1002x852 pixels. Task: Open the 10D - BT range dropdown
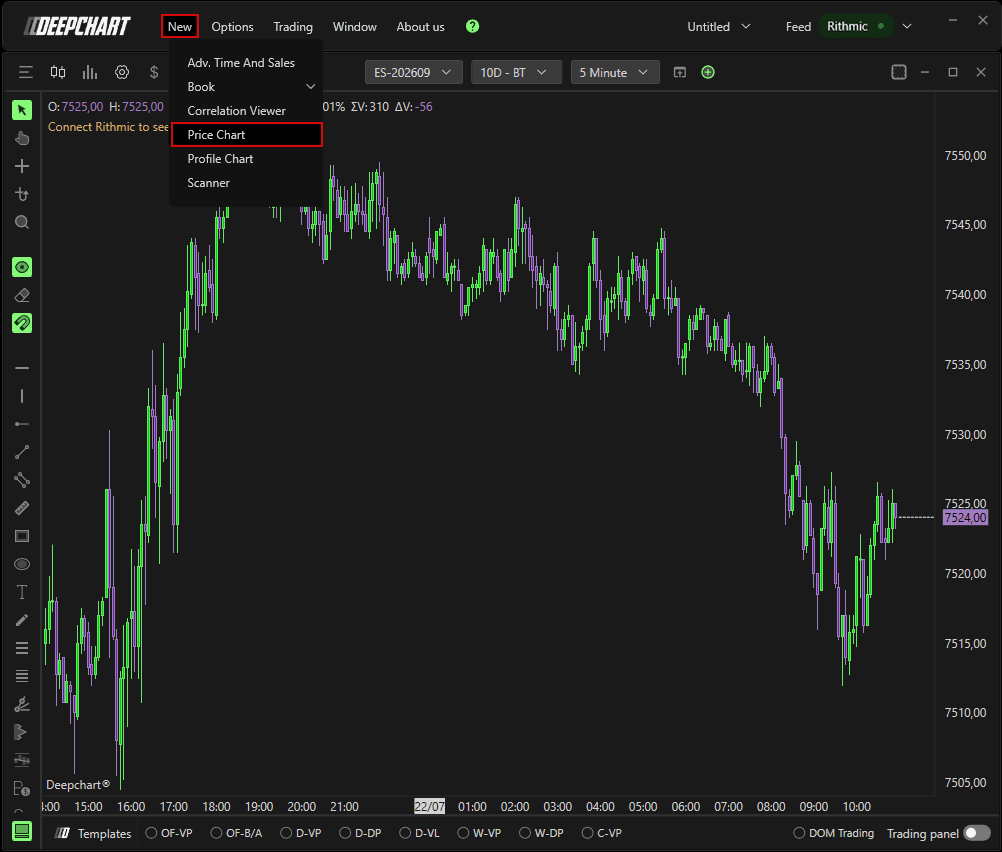tap(516, 72)
